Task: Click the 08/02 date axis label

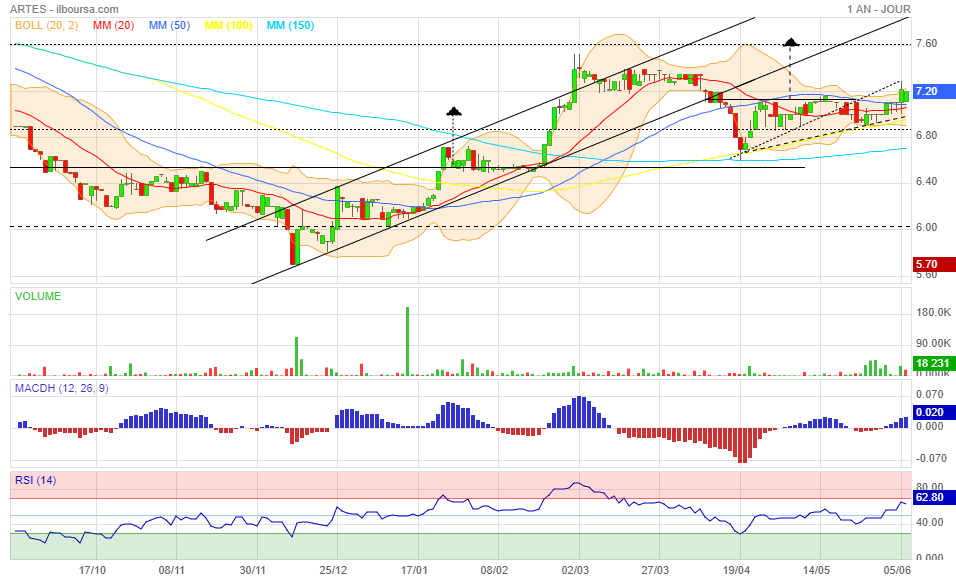Action: point(494,570)
